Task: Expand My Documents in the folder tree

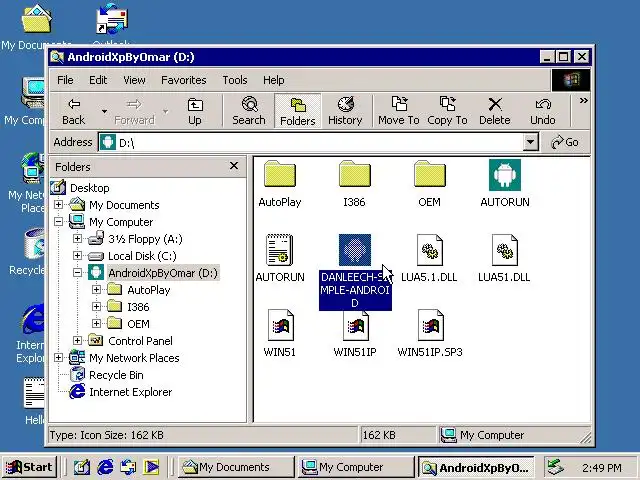Action: pos(58,204)
